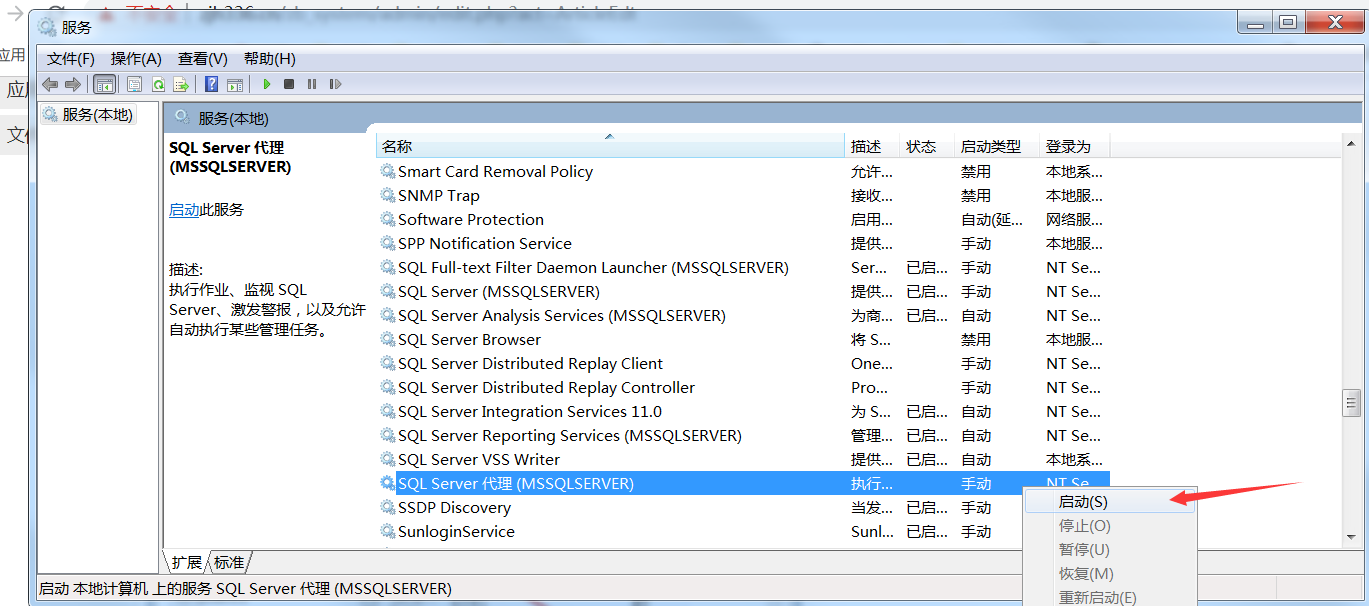This screenshot has width=1369, height=606.
Task: Go back using the toolbar back arrow
Action: pos(49,85)
